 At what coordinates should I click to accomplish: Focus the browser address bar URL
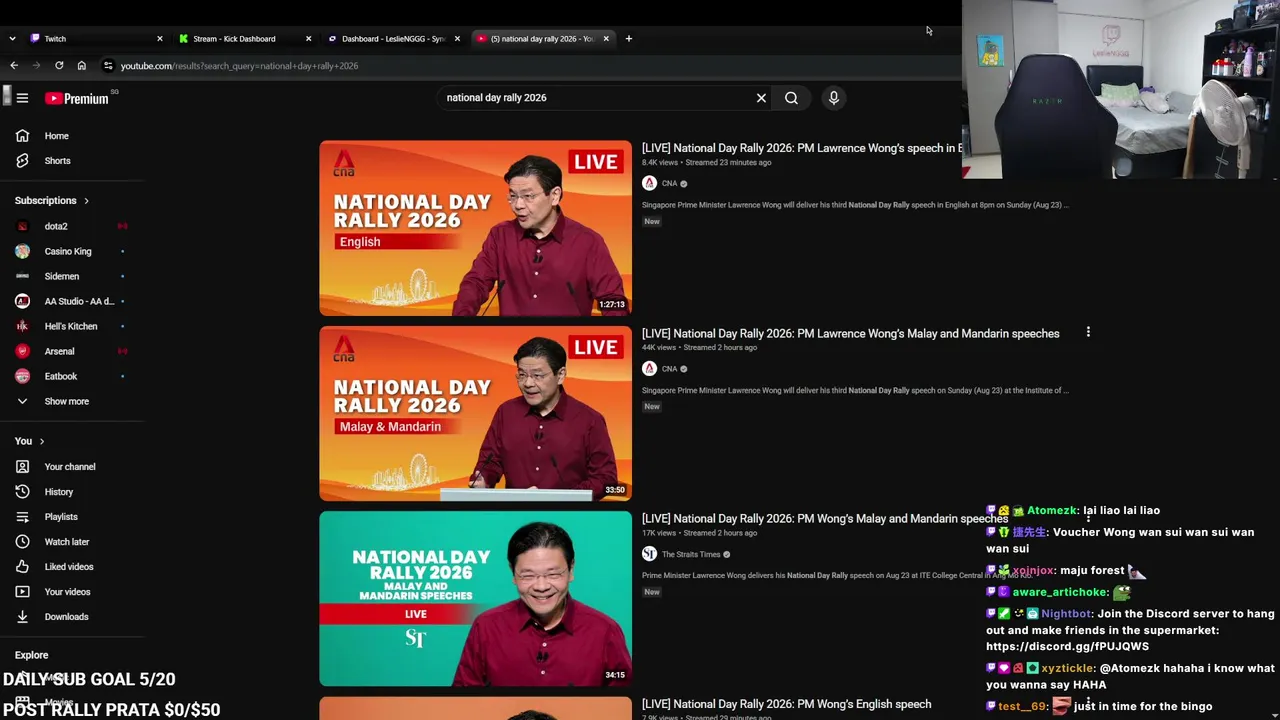click(239, 66)
